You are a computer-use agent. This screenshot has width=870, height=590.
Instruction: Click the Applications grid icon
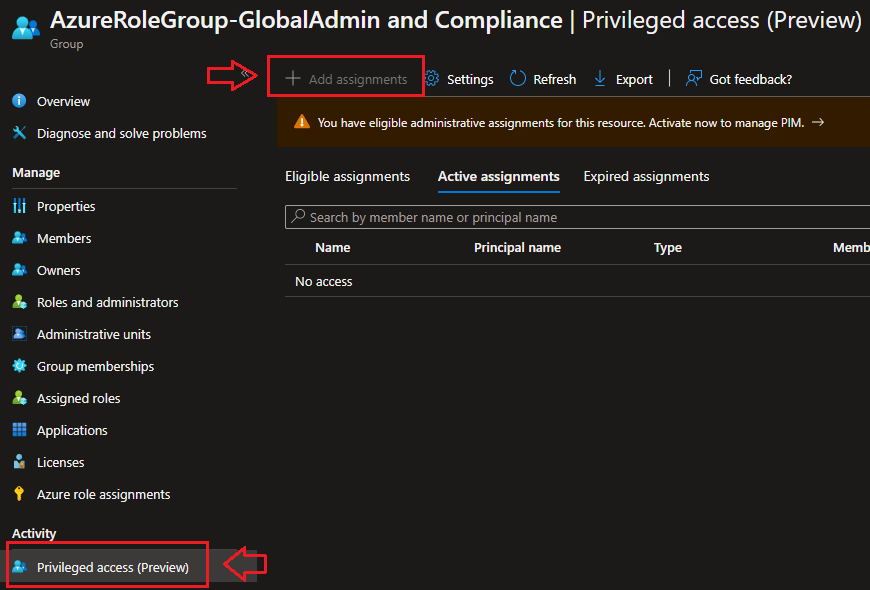[x=19, y=430]
